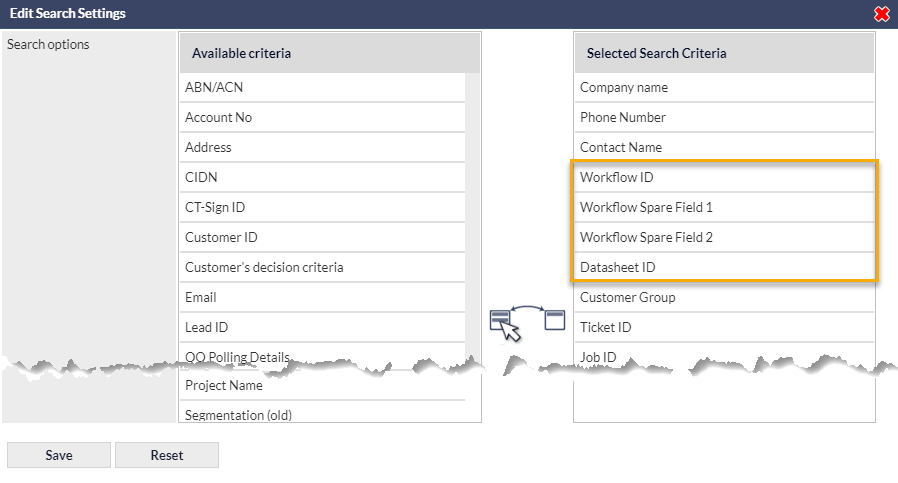Select Lead ID criterion
898x483 pixels.
click(x=322, y=327)
